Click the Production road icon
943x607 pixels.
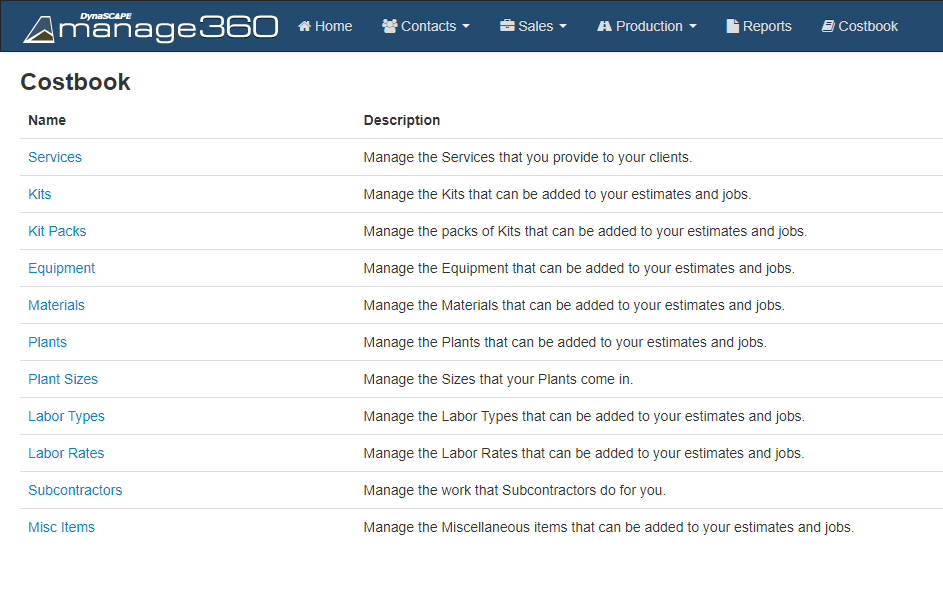point(604,26)
